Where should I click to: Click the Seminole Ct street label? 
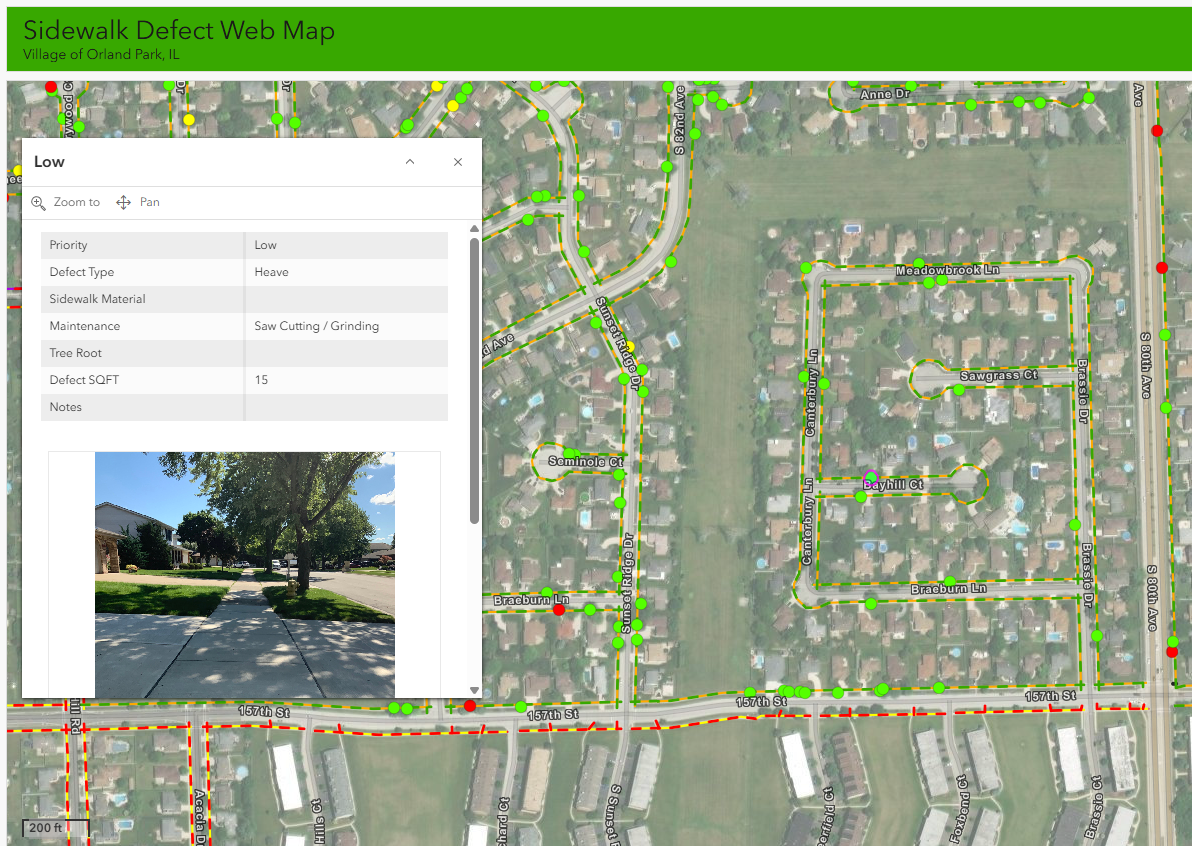click(585, 461)
